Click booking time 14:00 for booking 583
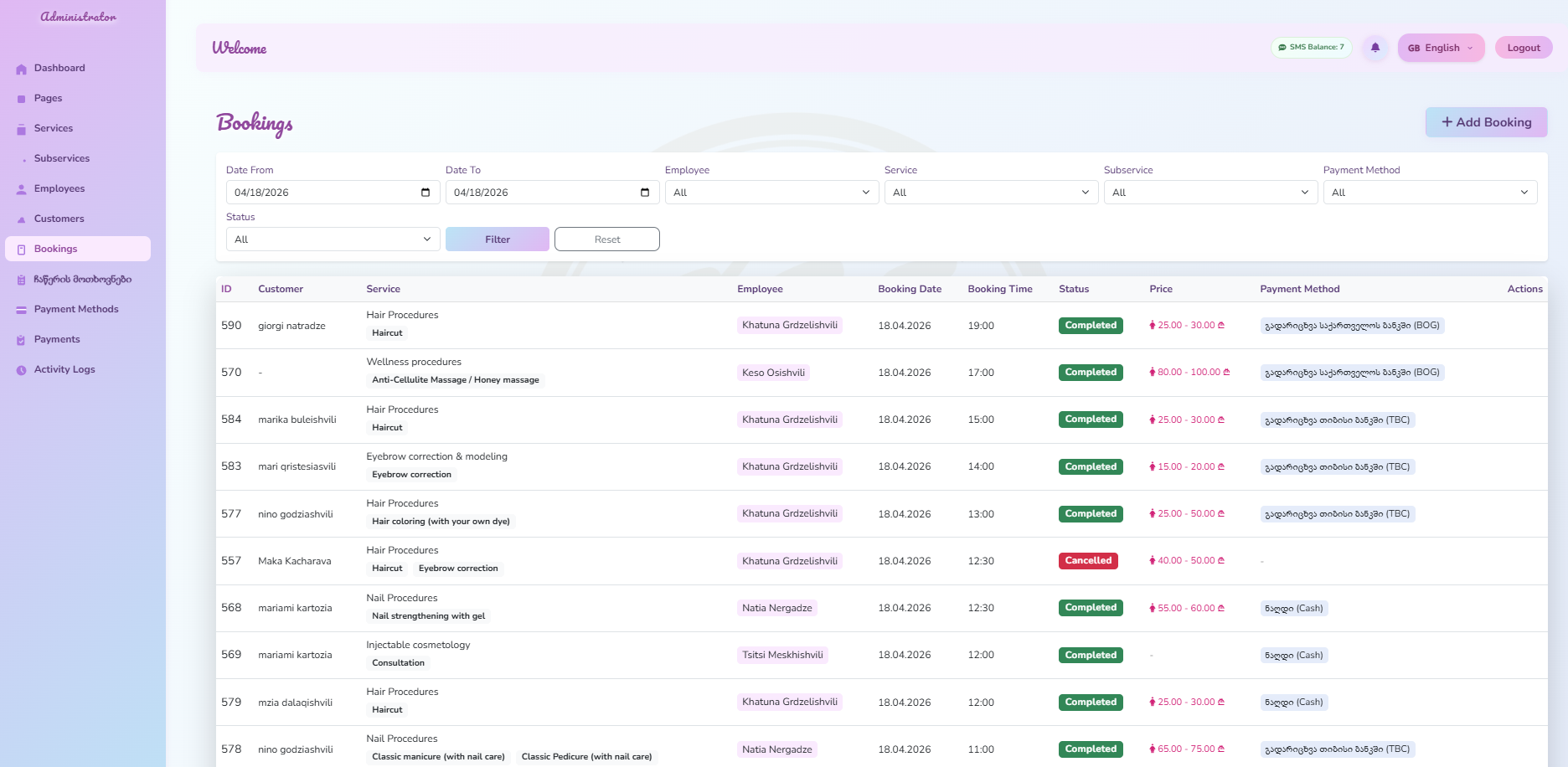Screen dimensions: 1568x767 coord(981,467)
